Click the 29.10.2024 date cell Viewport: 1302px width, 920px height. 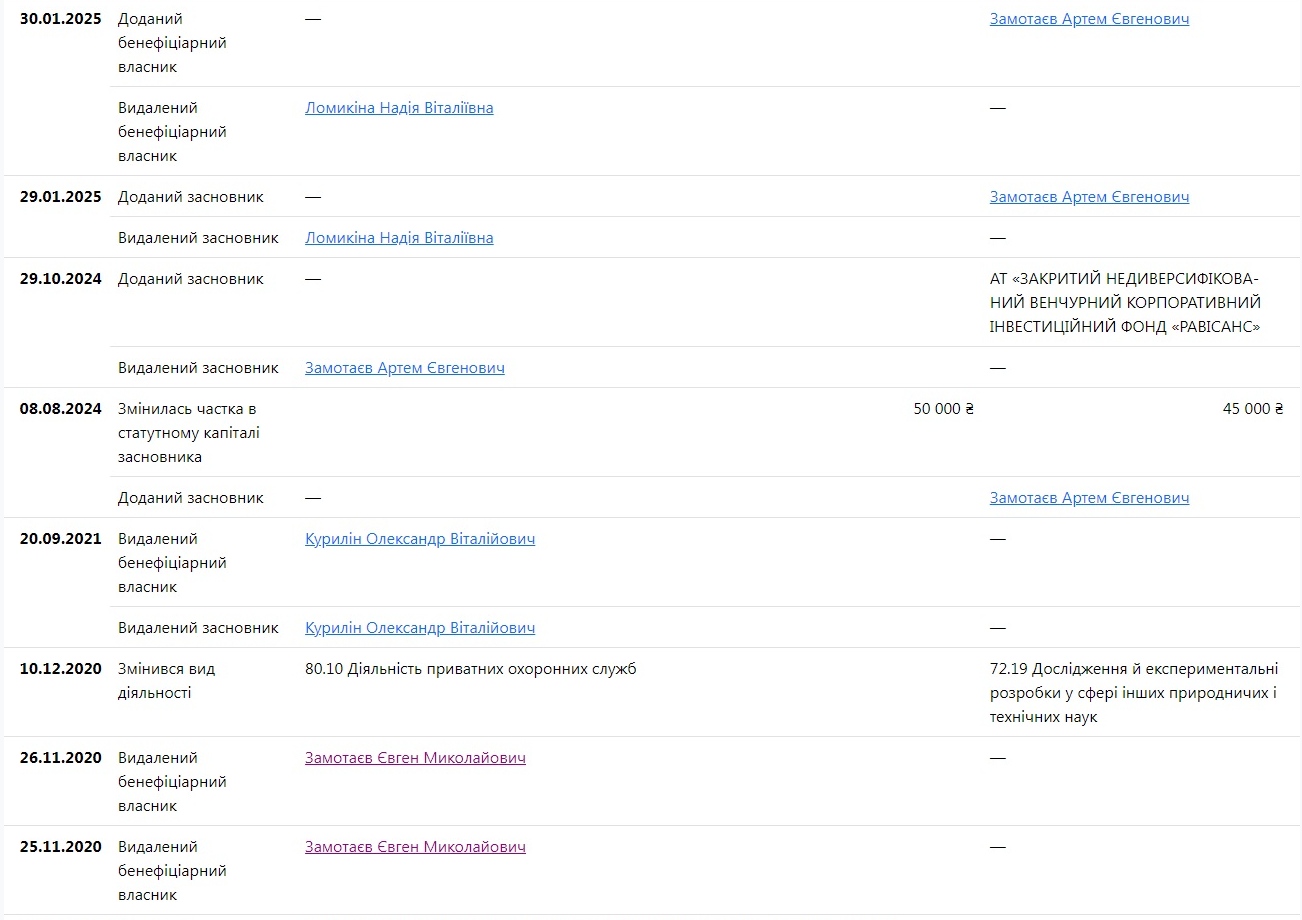click(60, 279)
